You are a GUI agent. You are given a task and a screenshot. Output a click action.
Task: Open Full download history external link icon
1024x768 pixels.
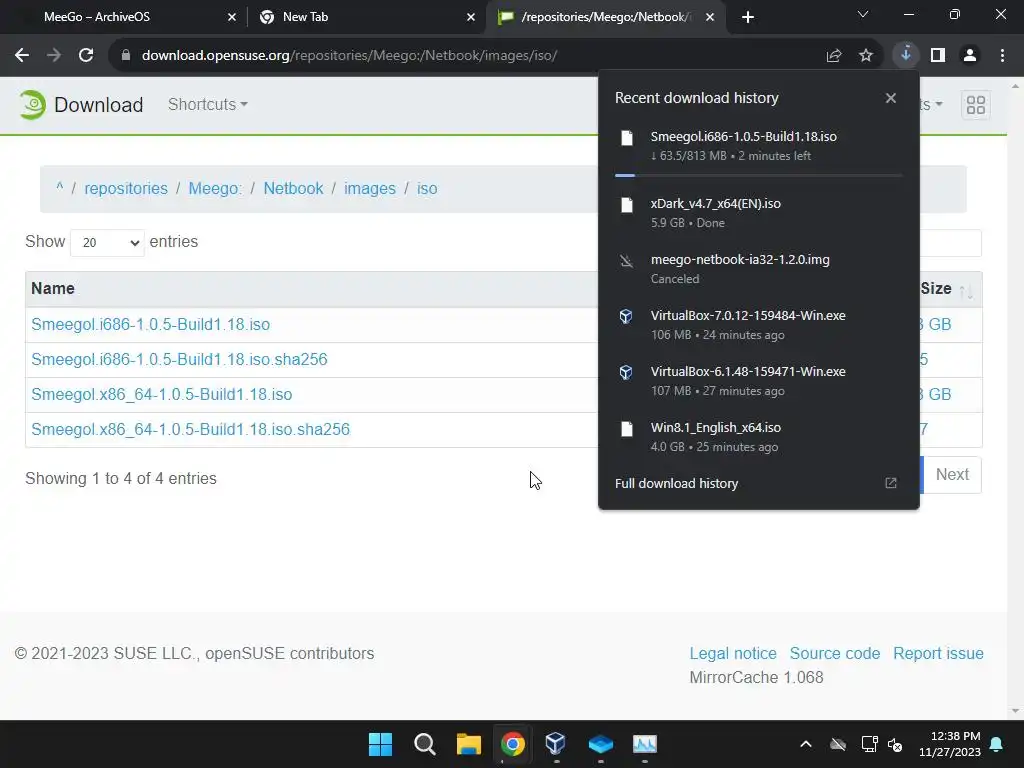coord(891,483)
